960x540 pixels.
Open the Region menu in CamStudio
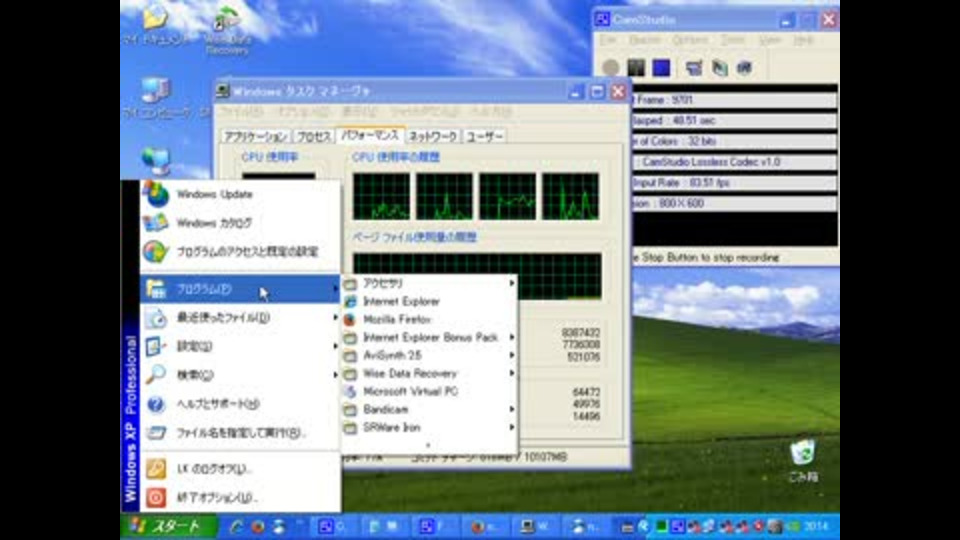[x=645, y=40]
